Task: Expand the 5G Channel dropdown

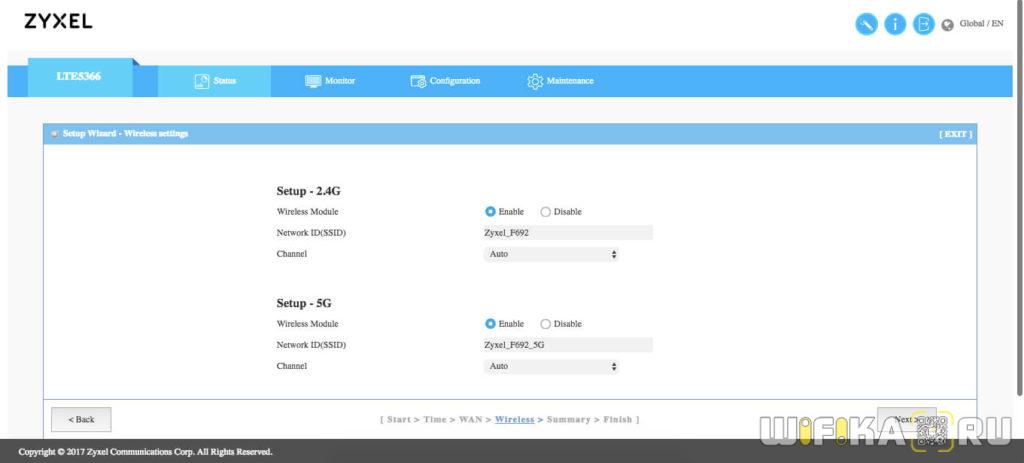Action: 552,366
